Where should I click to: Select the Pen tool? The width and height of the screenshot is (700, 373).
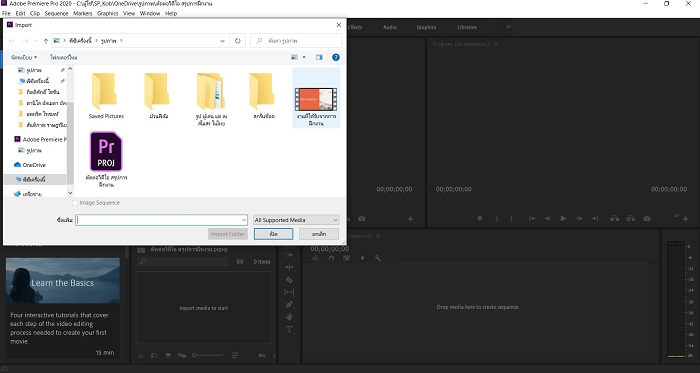coord(289,304)
